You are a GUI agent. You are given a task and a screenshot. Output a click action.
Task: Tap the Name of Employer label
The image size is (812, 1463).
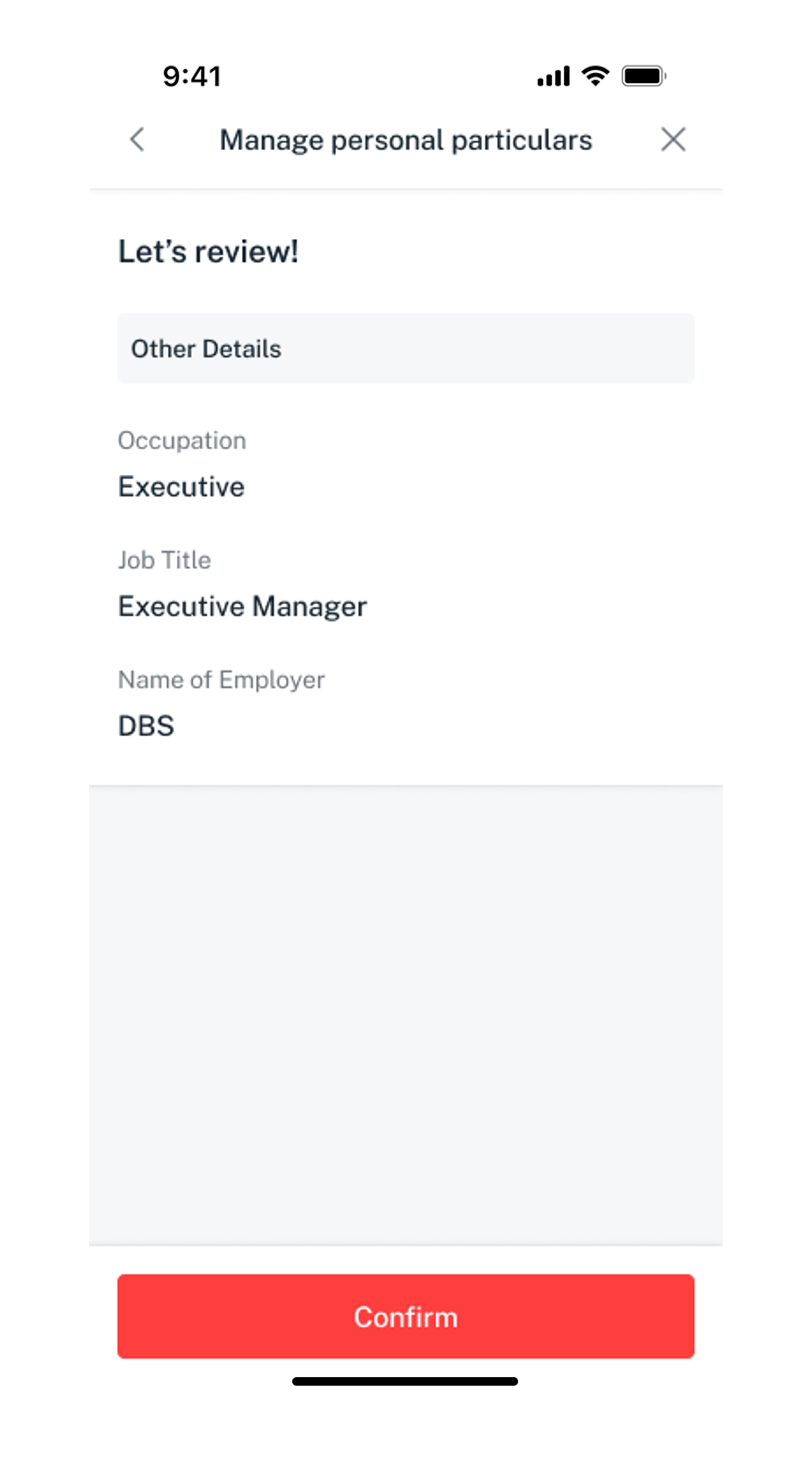pyautogui.click(x=221, y=680)
